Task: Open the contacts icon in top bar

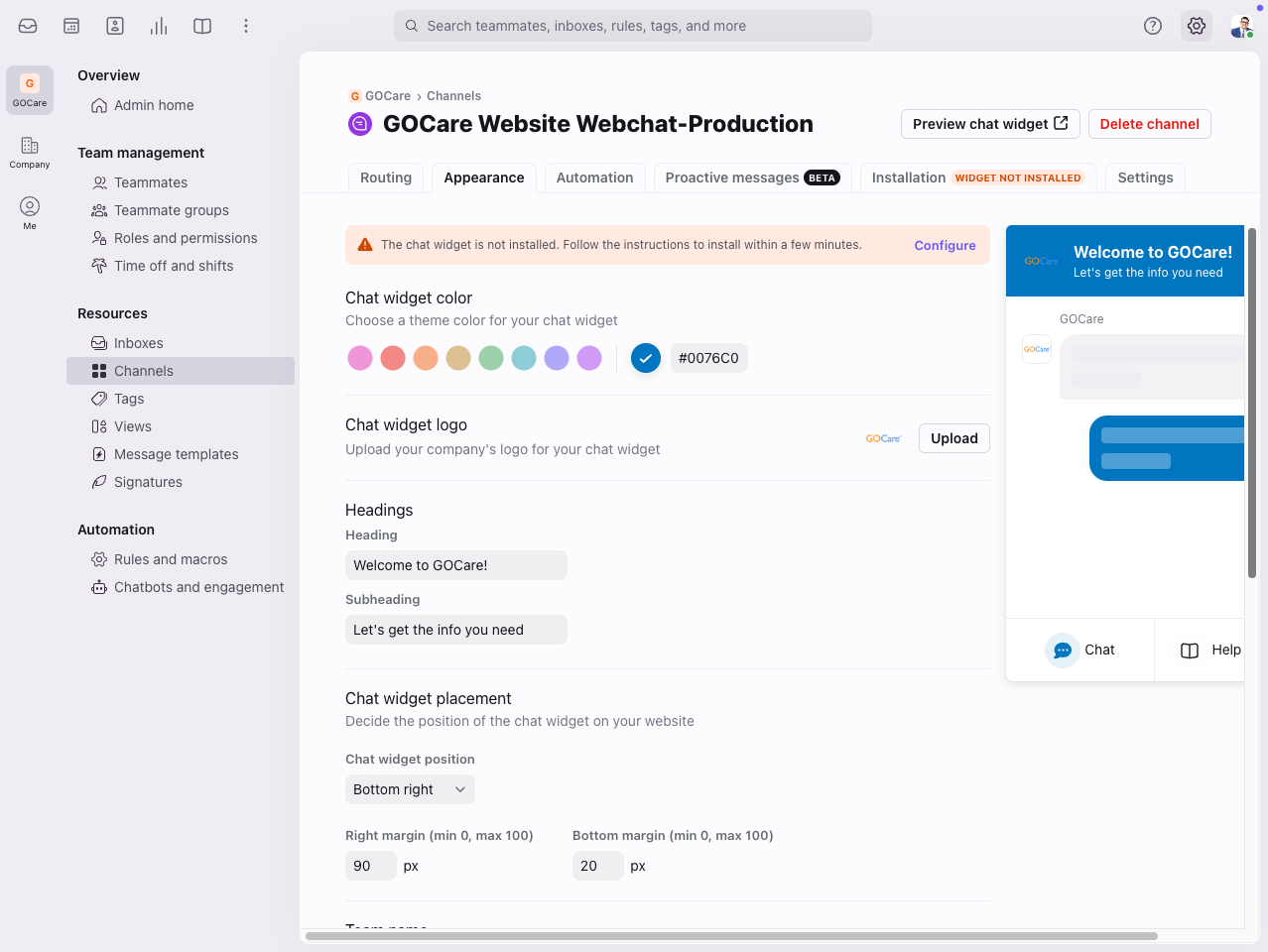Action: click(115, 26)
